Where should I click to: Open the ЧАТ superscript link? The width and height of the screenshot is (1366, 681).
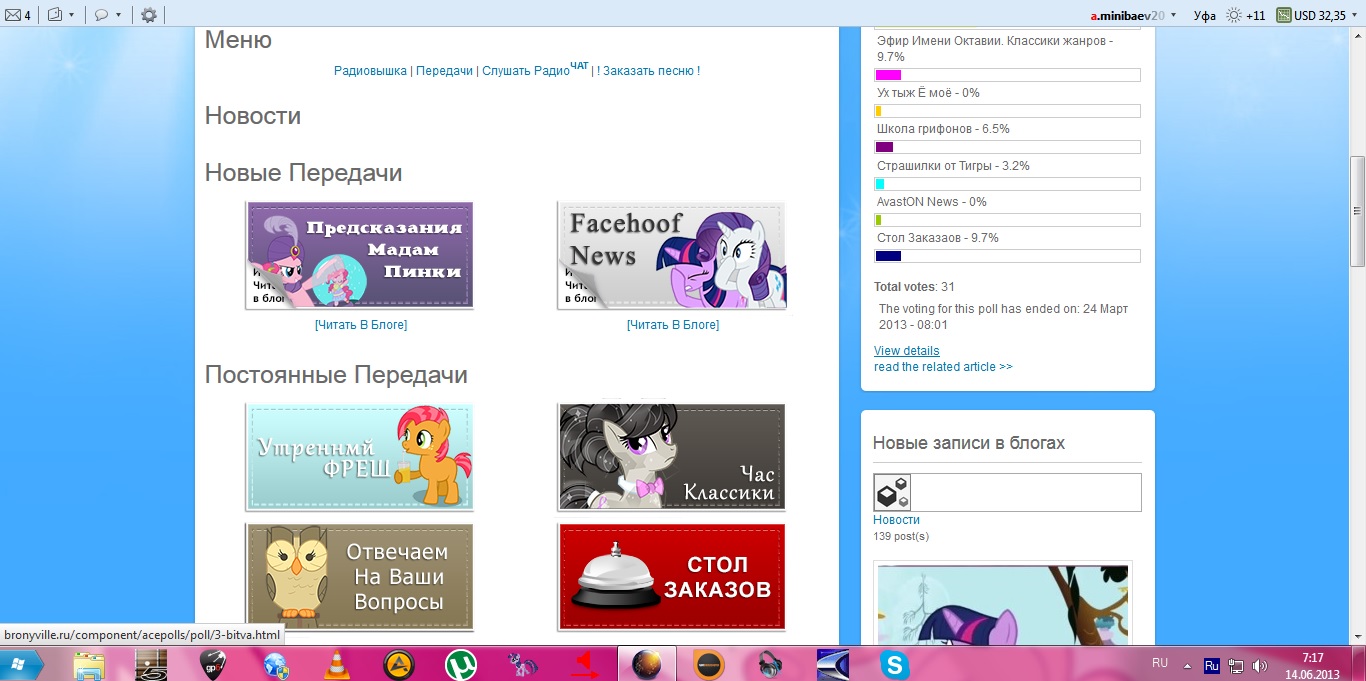[580, 66]
